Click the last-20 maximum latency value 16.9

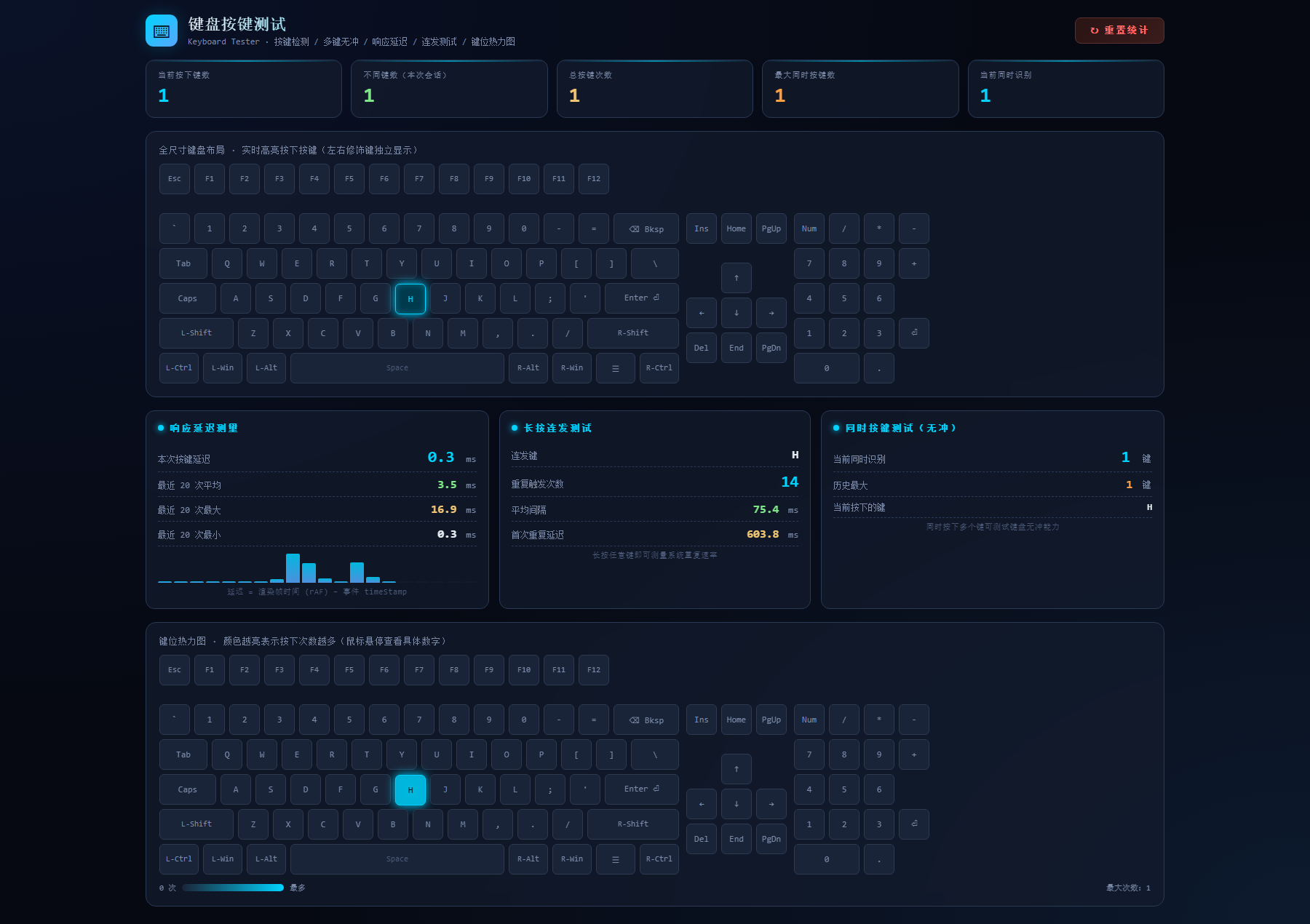coord(444,509)
